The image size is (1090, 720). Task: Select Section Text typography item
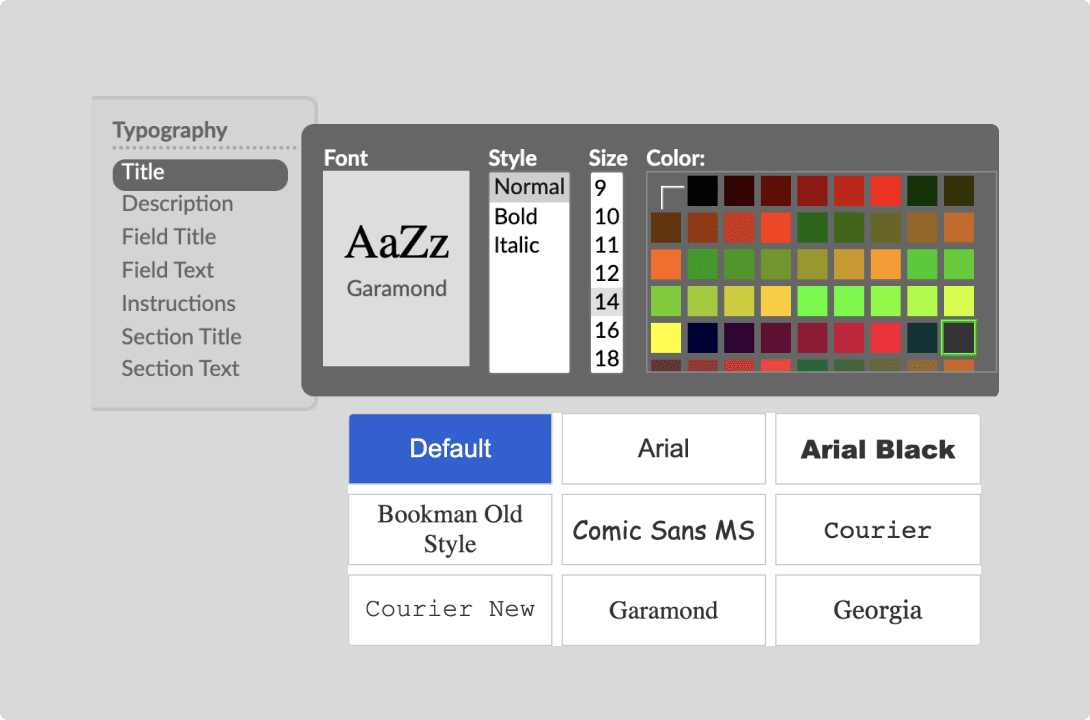[x=180, y=369]
